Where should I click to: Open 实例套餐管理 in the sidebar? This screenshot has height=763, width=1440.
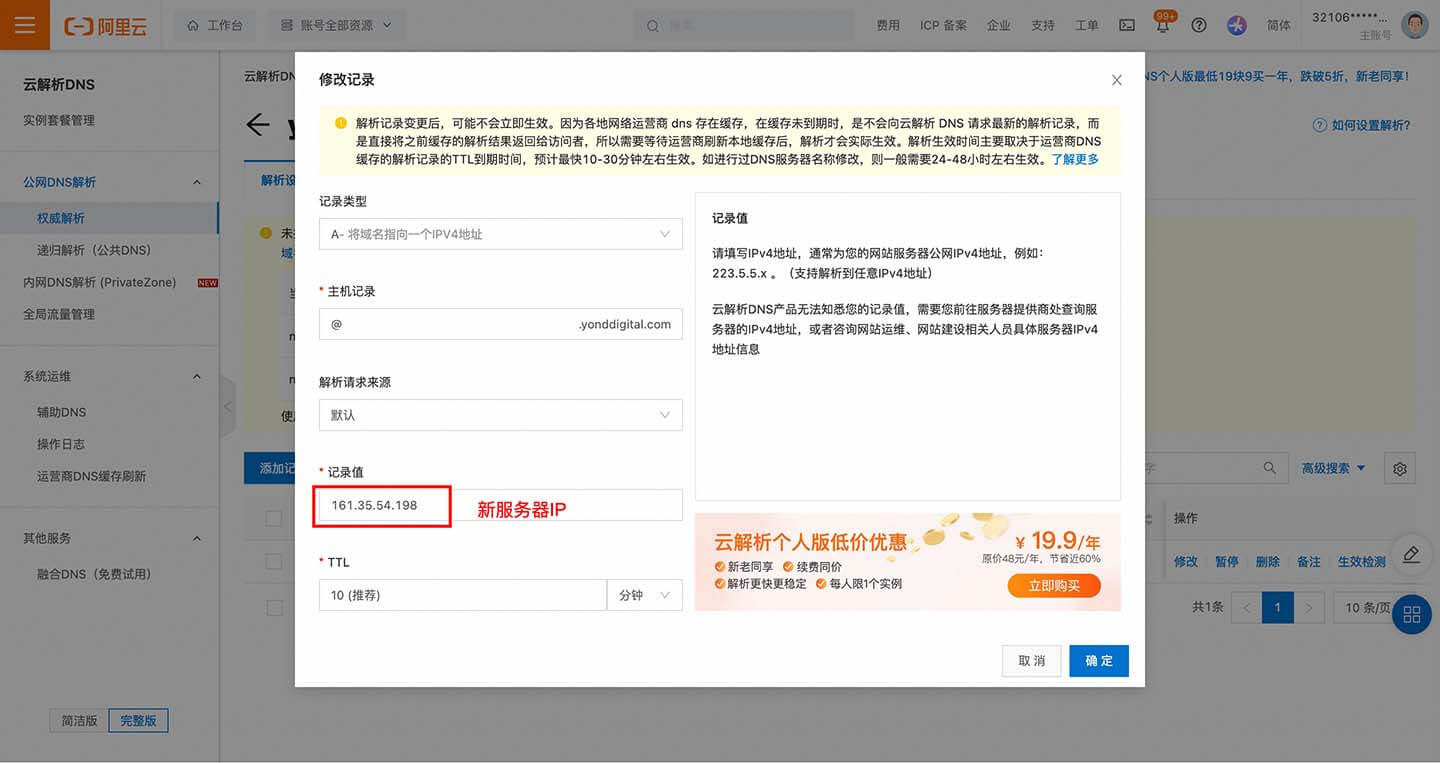pyautogui.click(x=59, y=120)
